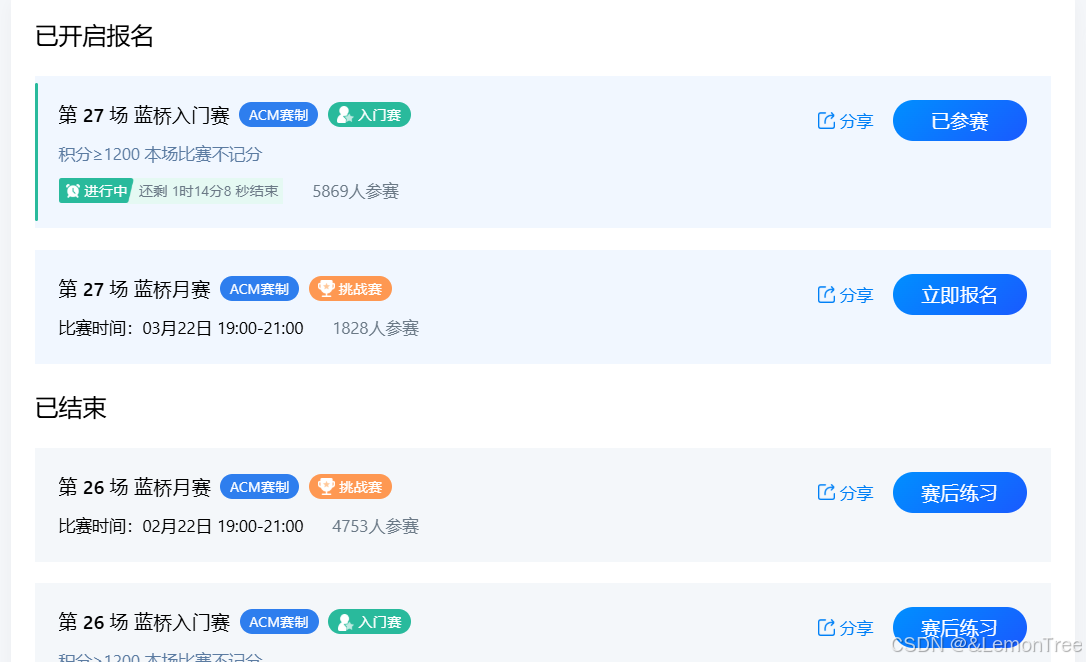
Task: Click ACM赛制 tag on 第 27 场 蓝桥入门赛
Action: pos(278,115)
